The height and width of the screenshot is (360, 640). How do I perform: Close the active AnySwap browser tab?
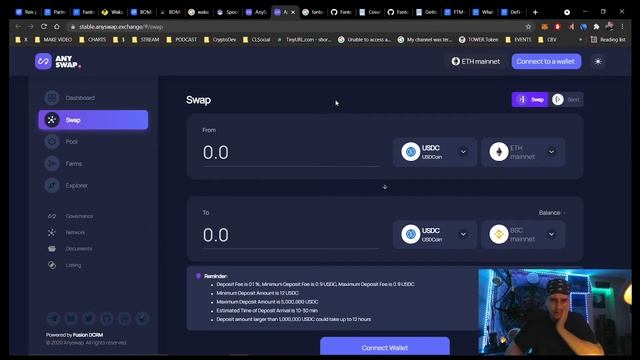click(293, 12)
